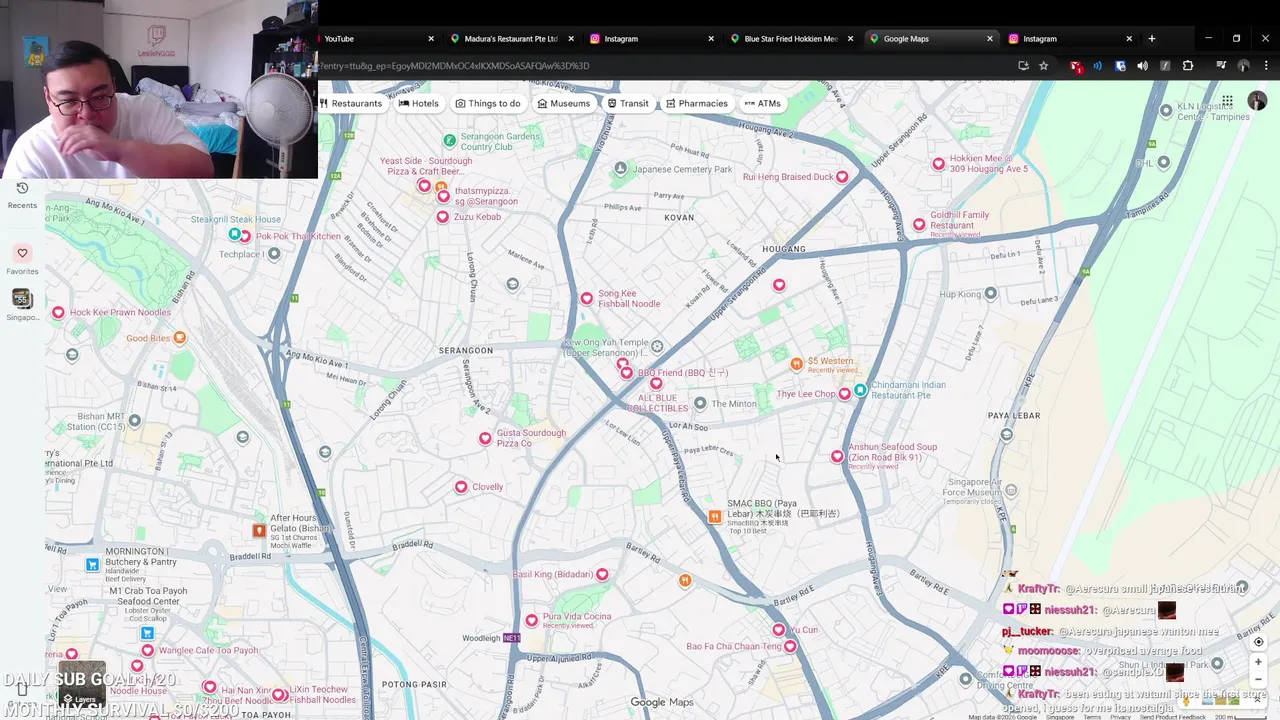Select the Transit filter chip
This screenshot has width=1280, height=720.
click(x=628, y=103)
